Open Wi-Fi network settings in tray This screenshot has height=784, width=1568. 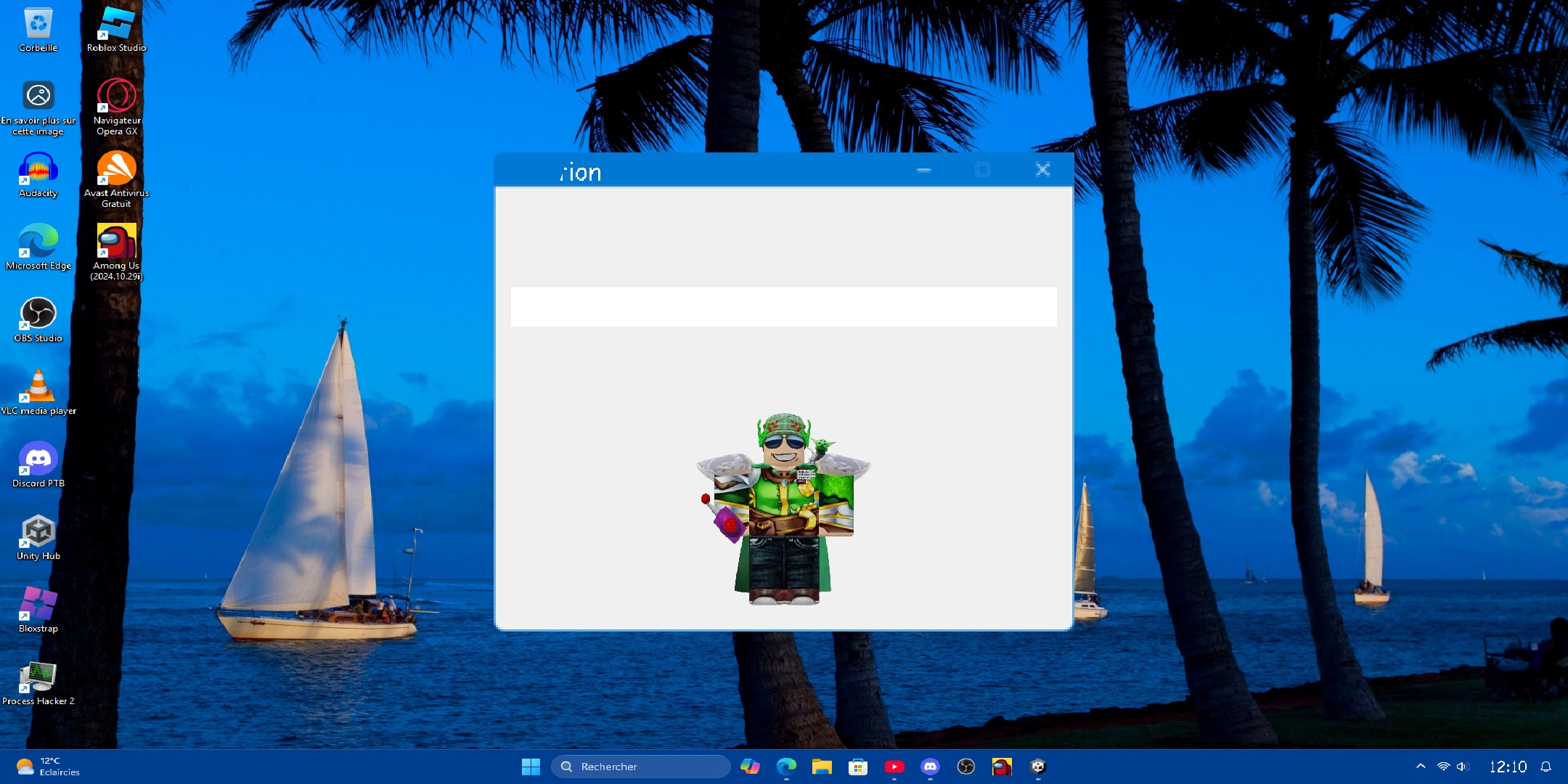(x=1444, y=767)
